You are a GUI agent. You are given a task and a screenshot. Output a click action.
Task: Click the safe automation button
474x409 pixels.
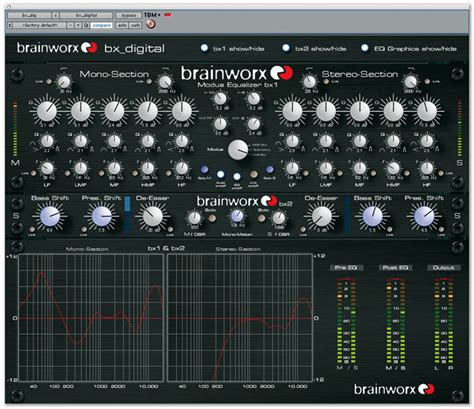point(135,25)
